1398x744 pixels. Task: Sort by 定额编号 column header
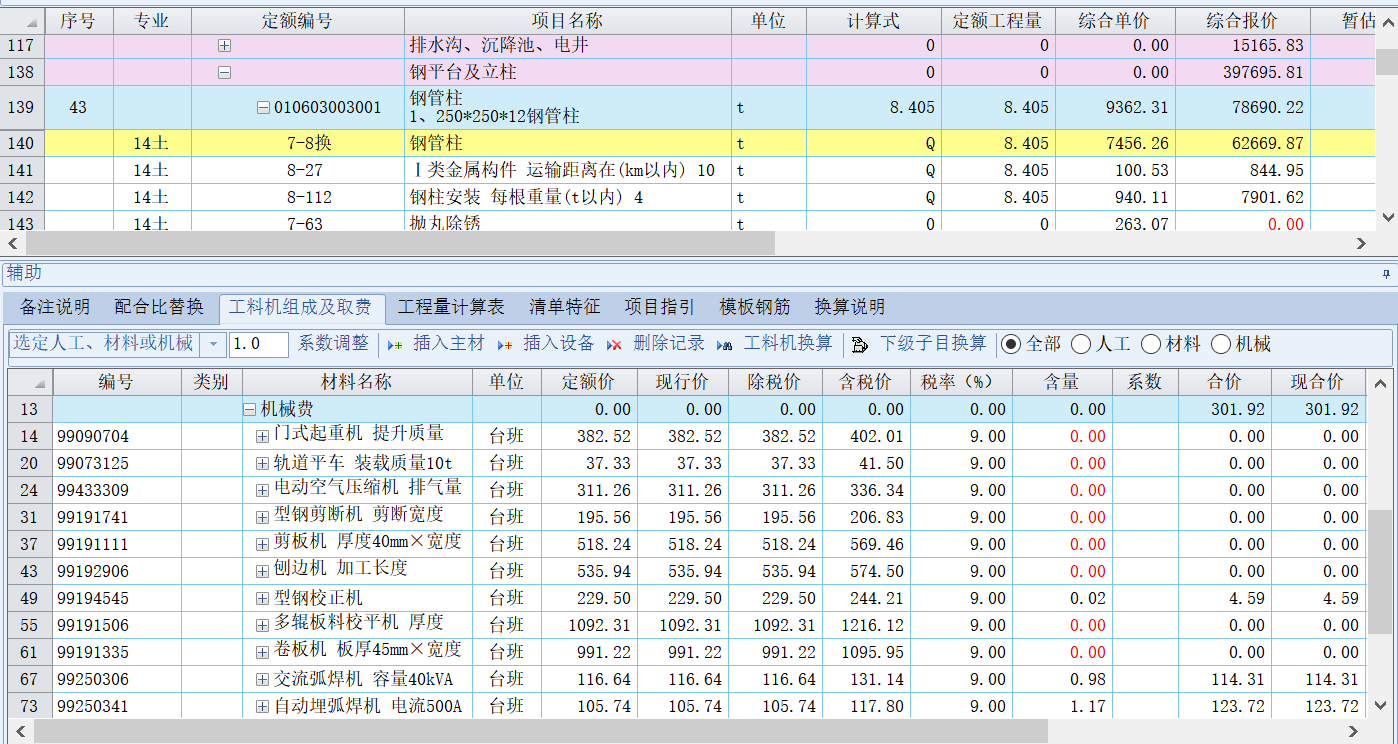click(297, 21)
